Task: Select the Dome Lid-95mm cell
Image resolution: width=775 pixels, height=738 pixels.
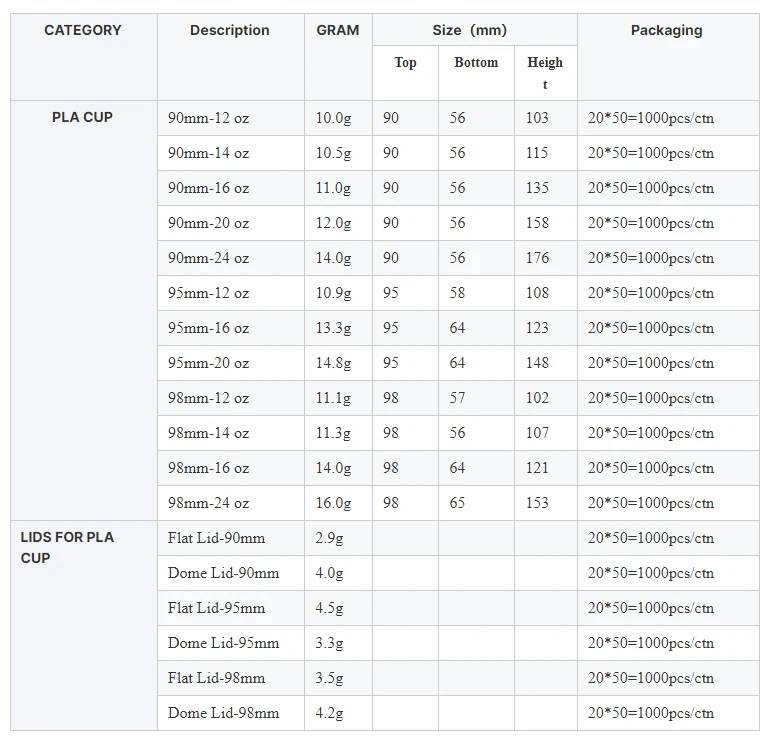Action: pos(224,643)
